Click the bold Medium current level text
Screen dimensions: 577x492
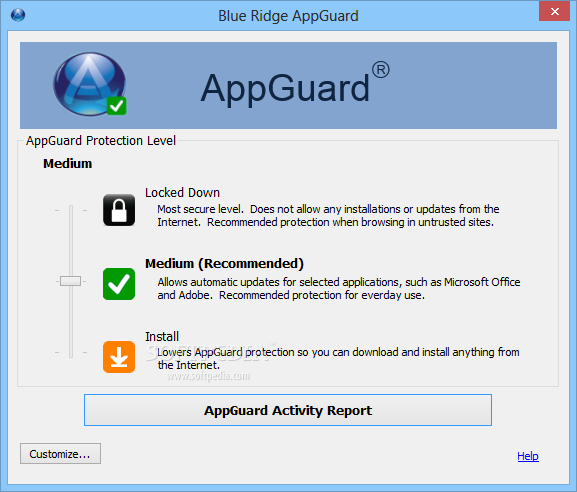point(67,163)
